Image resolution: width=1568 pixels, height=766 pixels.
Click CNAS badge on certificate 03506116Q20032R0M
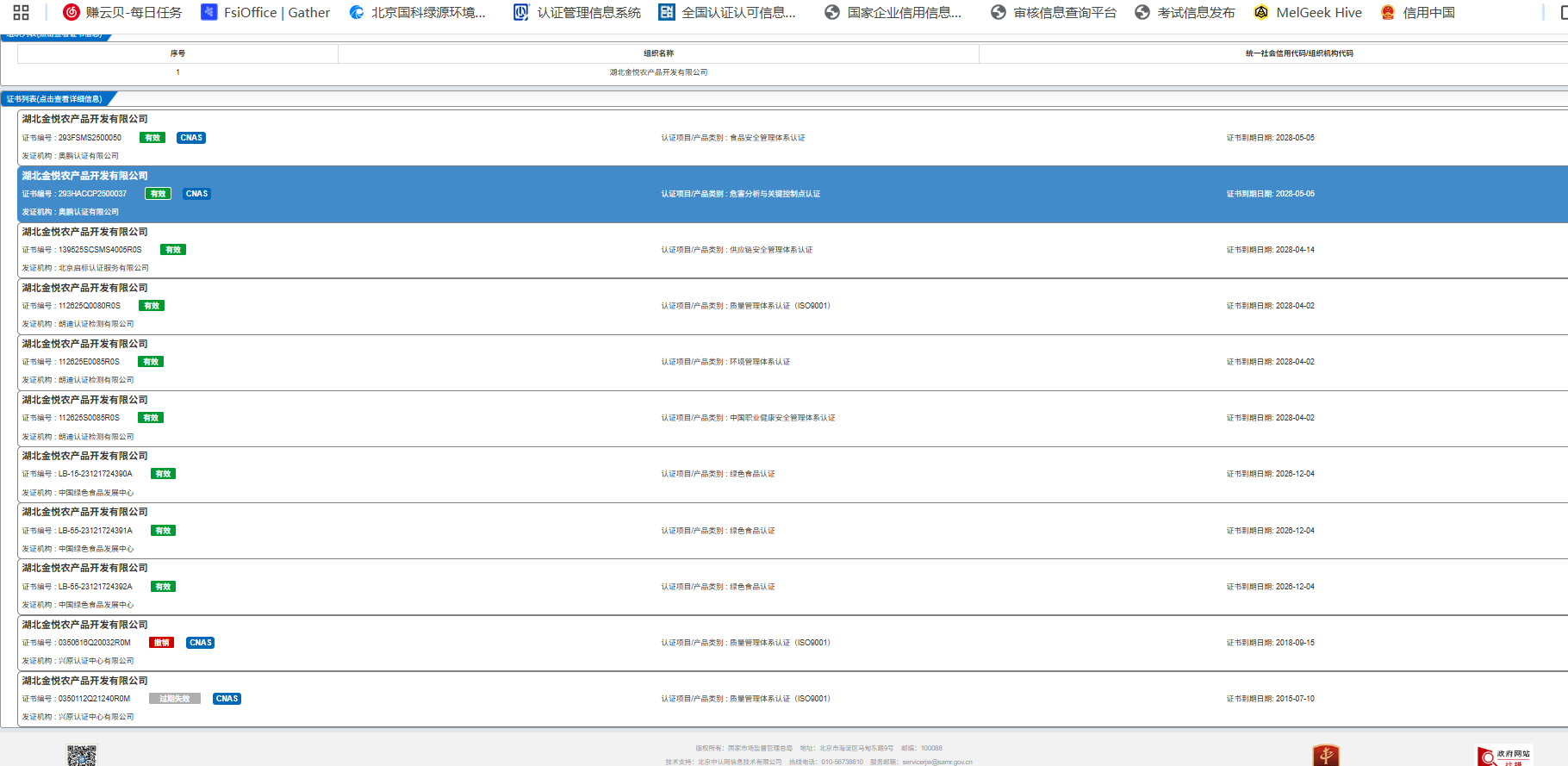[200, 643]
